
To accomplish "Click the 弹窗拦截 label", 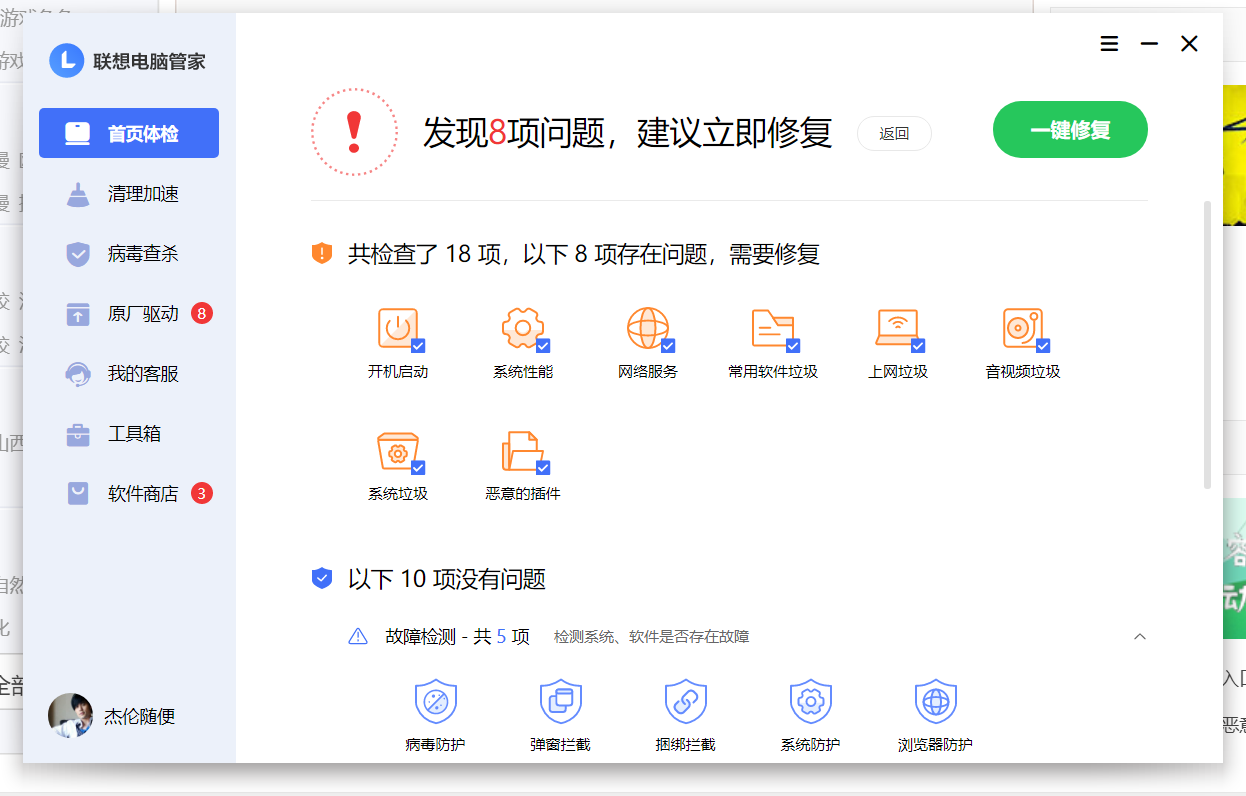I will click(x=560, y=745).
